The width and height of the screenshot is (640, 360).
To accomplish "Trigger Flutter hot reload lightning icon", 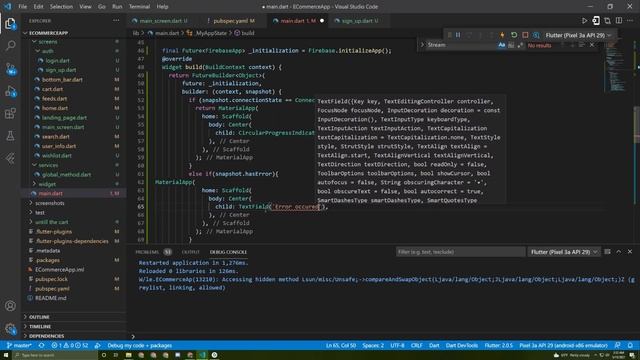I will click(502, 35).
